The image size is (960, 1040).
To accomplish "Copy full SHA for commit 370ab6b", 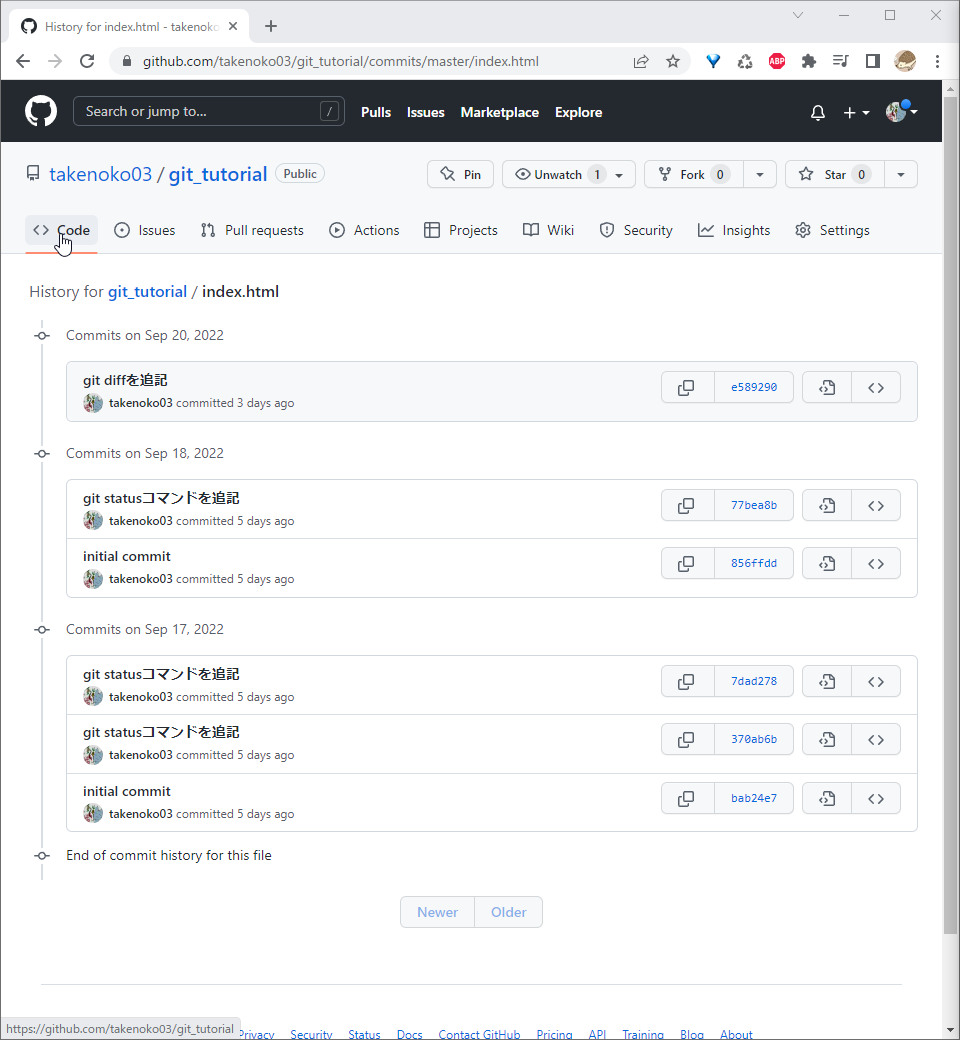I will click(x=687, y=739).
